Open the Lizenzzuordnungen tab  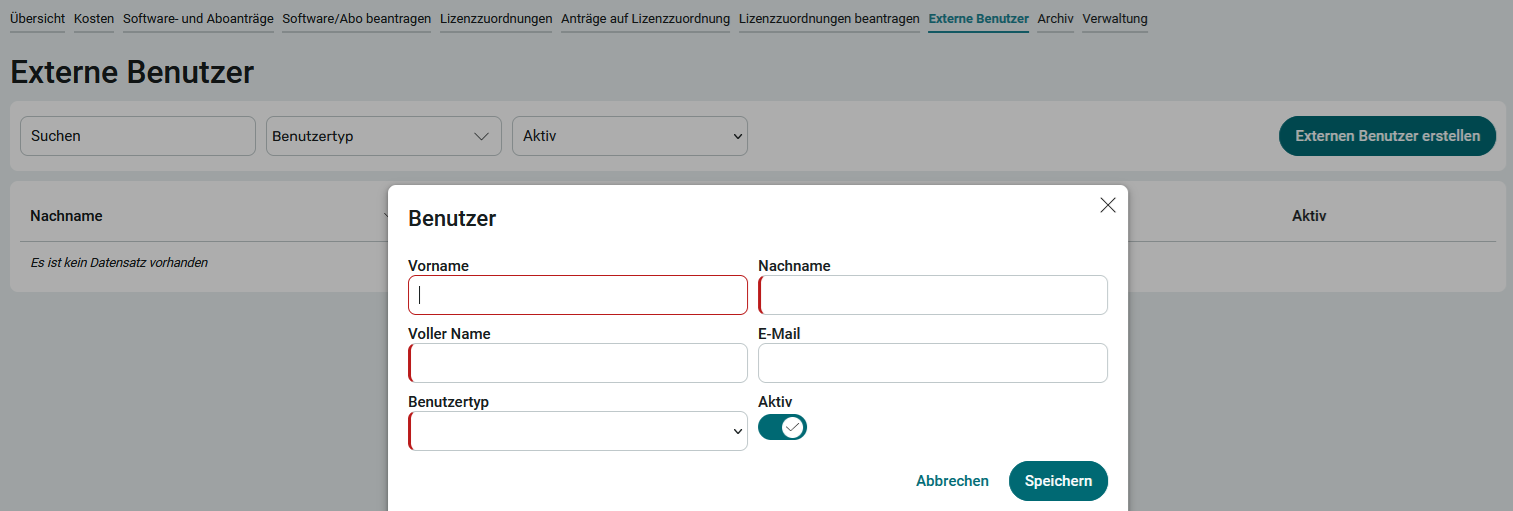pyautogui.click(x=496, y=19)
